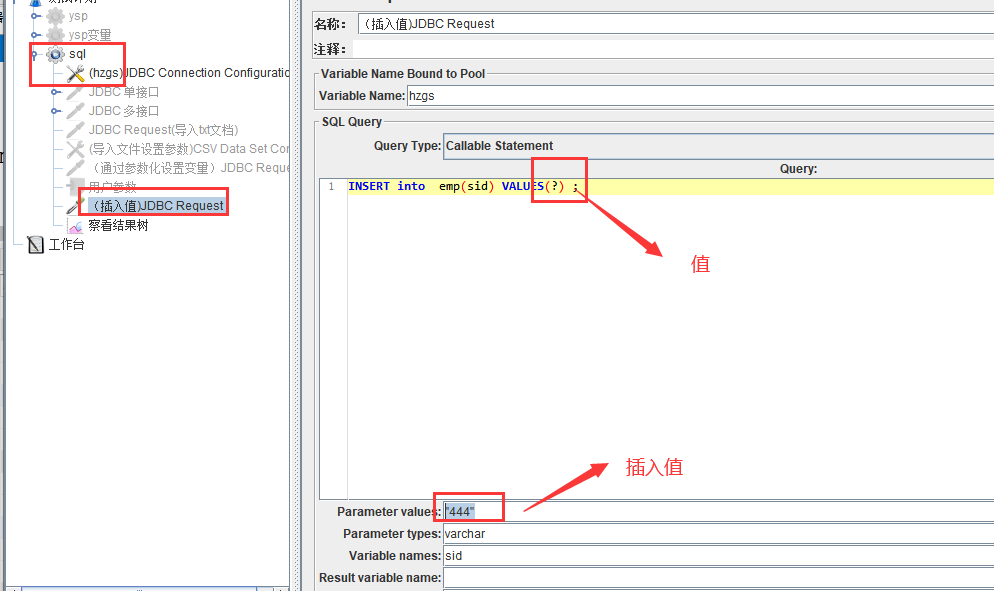Click the tree panel horizontal scrollbar
The width and height of the screenshot is (994, 591).
pyautogui.click(x=139, y=588)
